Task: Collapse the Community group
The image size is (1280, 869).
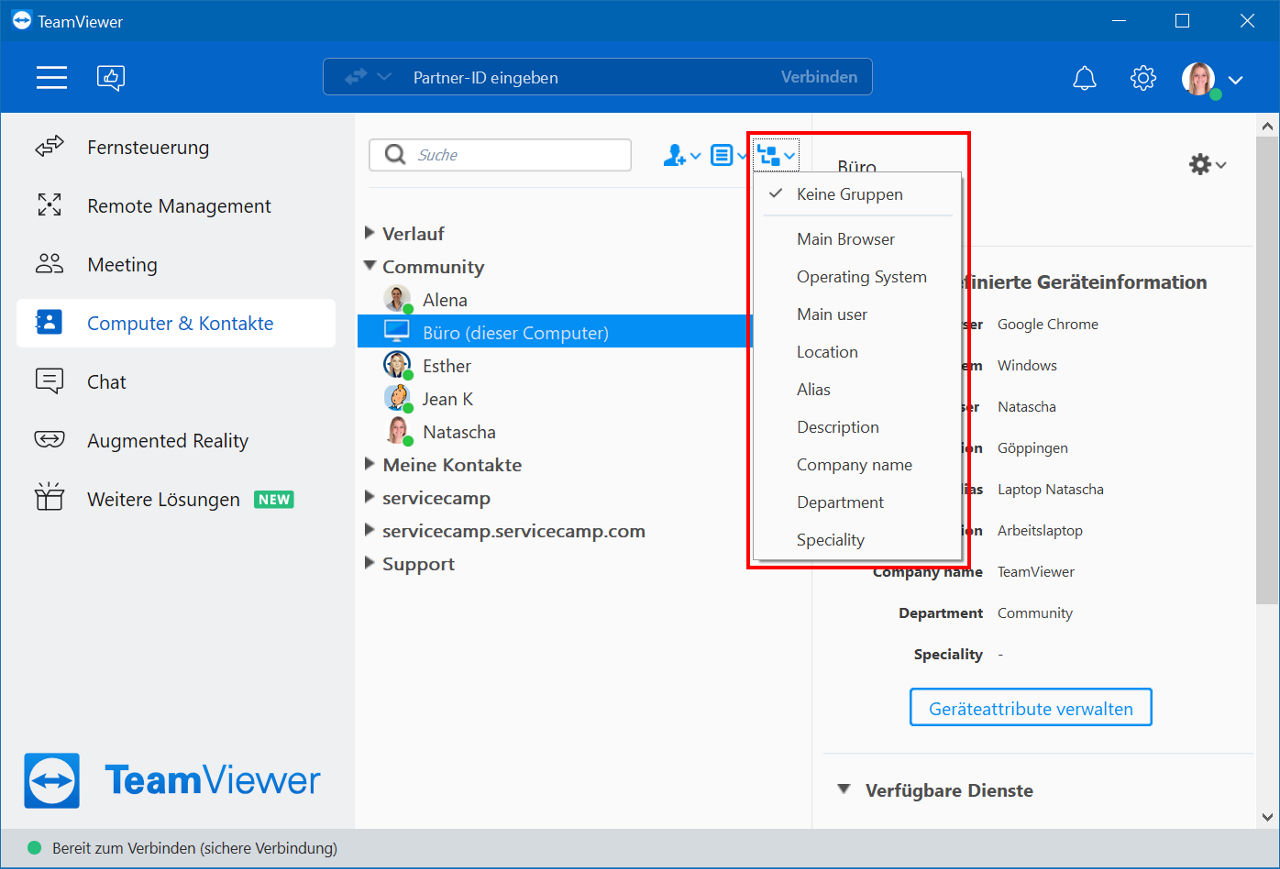Action: tap(370, 266)
